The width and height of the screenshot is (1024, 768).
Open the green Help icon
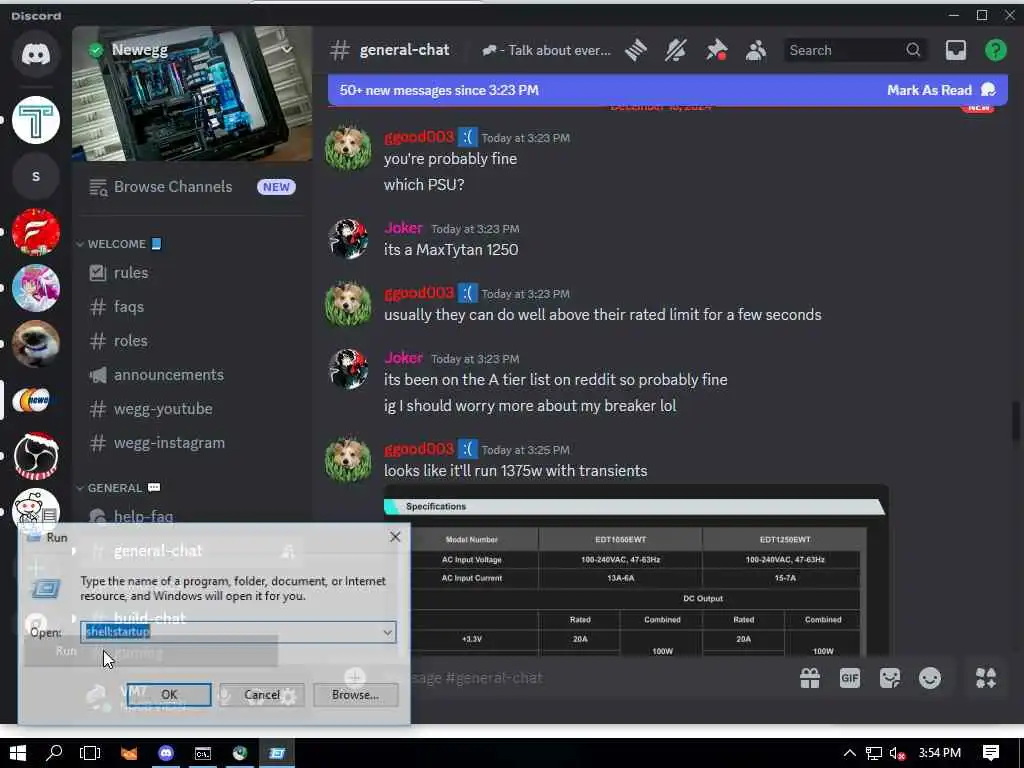(x=995, y=50)
